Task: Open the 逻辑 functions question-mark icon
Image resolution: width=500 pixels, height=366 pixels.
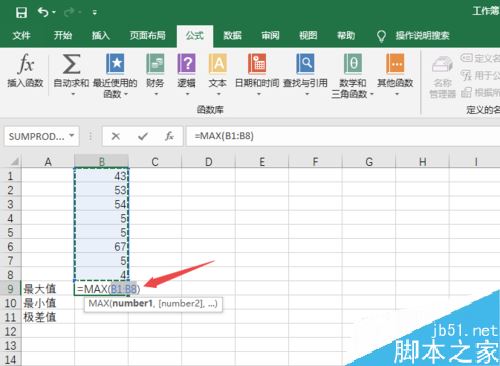Action: coord(186,64)
